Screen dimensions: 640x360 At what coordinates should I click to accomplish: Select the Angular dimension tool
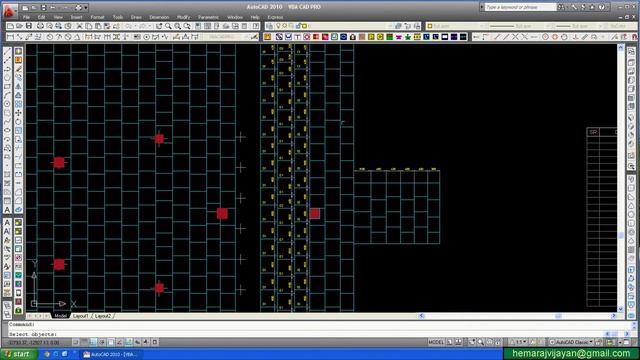[x=77, y=37]
